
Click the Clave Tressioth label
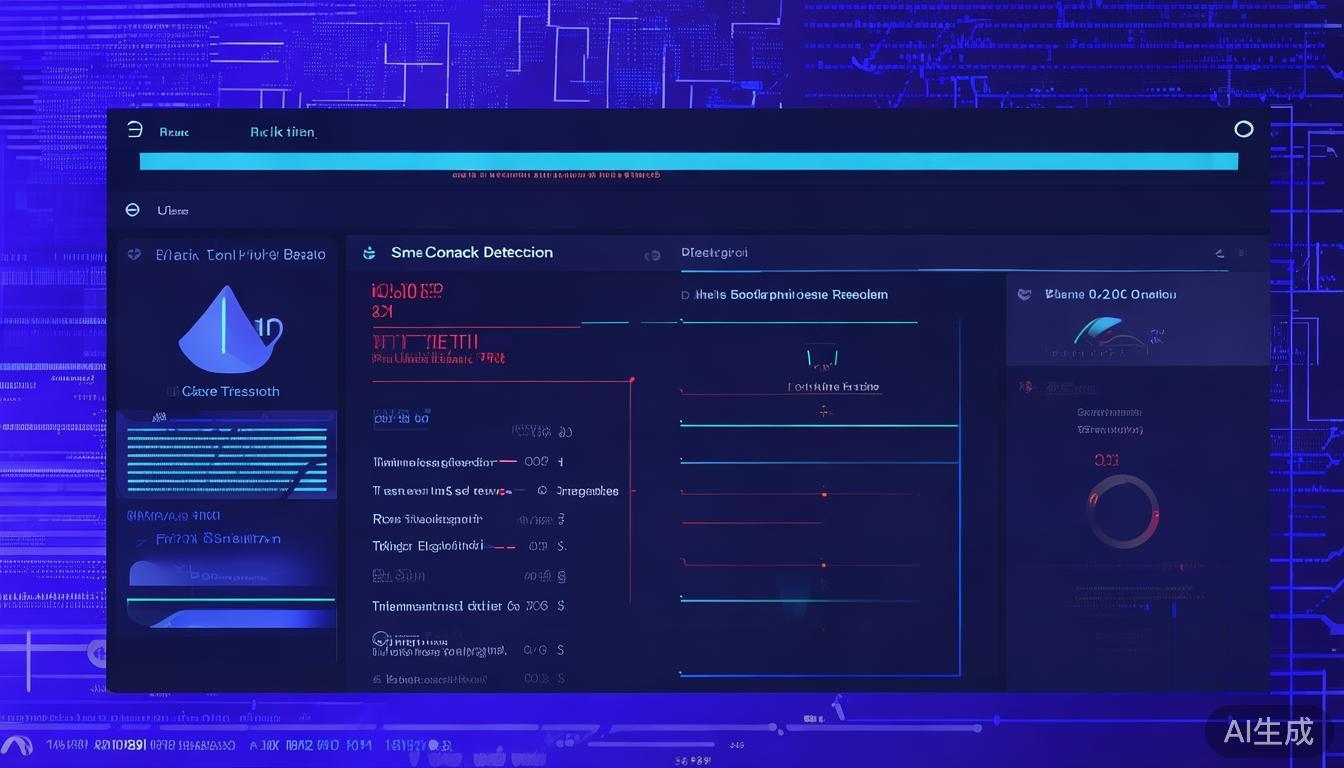(230, 391)
